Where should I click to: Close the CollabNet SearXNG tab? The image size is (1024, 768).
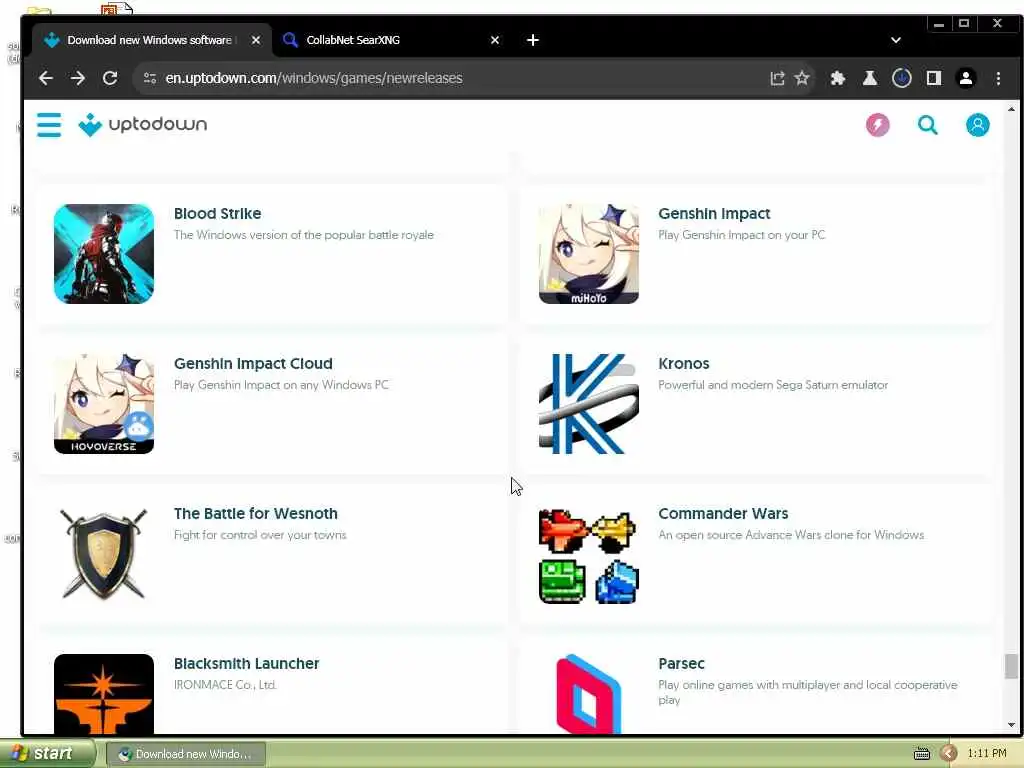pyautogui.click(x=494, y=40)
